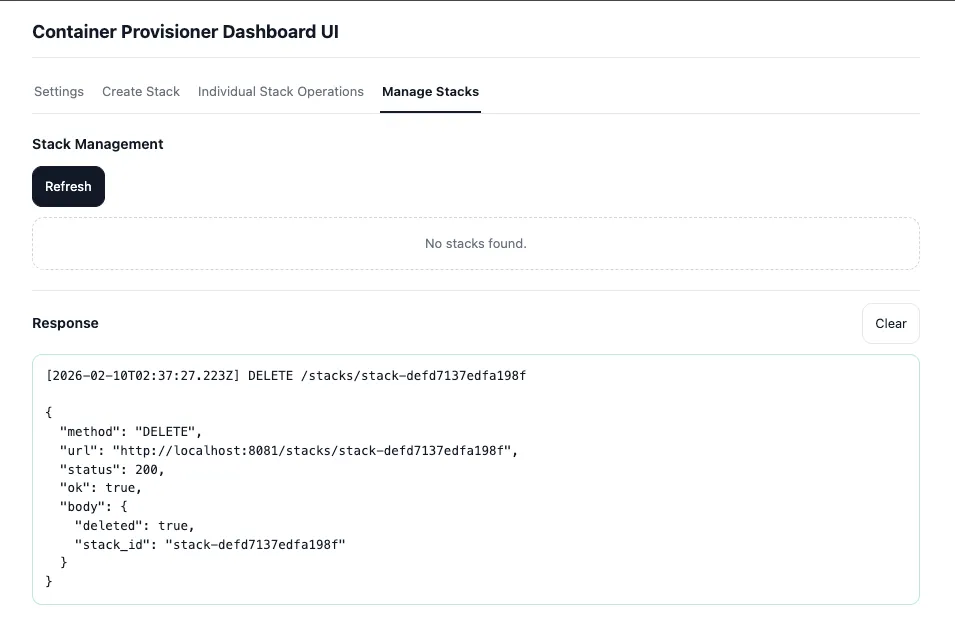This screenshot has width=955, height=623.
Task: Click the Stack Management heading
Action: 98,144
